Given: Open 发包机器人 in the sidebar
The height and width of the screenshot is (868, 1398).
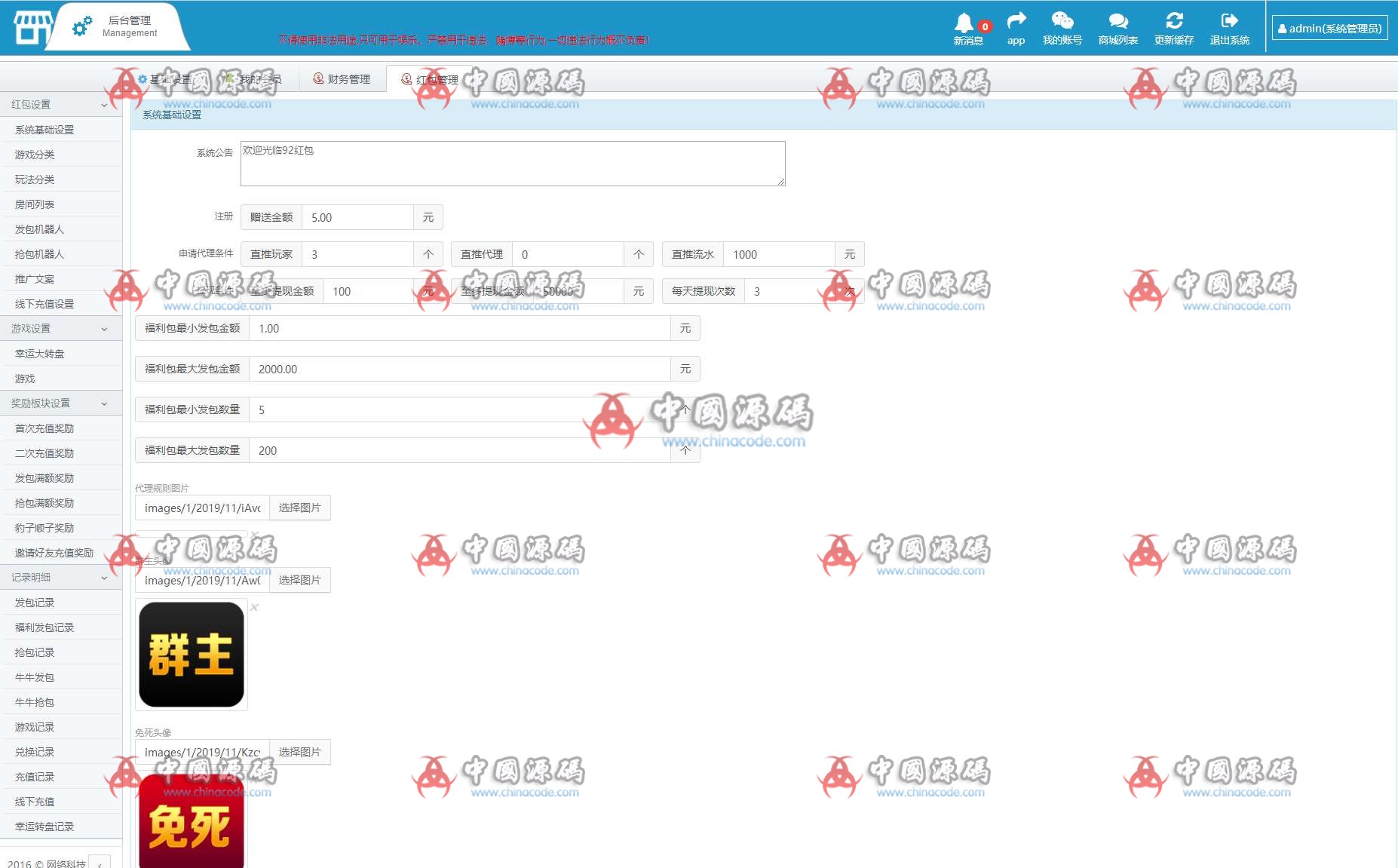Looking at the screenshot, I should pyautogui.click(x=61, y=229).
